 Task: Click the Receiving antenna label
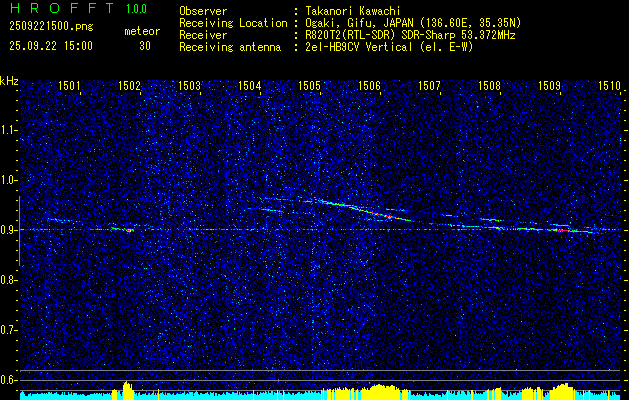point(230,47)
